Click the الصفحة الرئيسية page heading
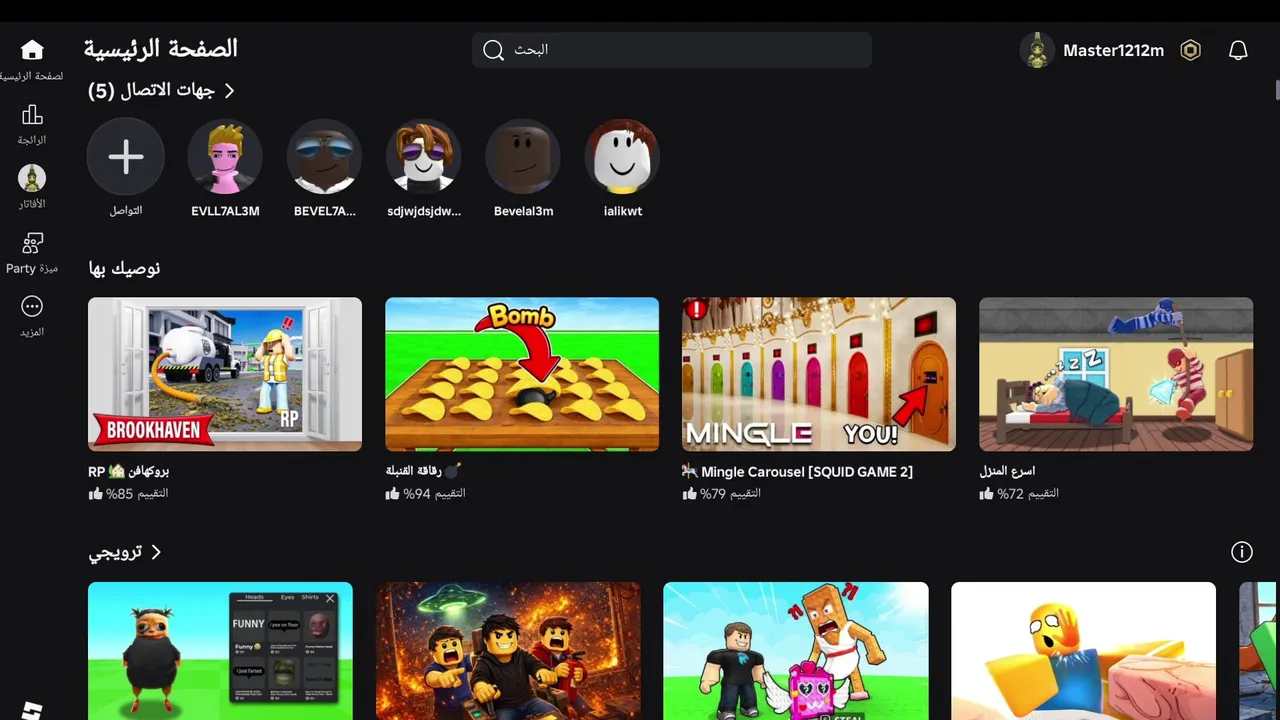The width and height of the screenshot is (1280, 720). [161, 49]
